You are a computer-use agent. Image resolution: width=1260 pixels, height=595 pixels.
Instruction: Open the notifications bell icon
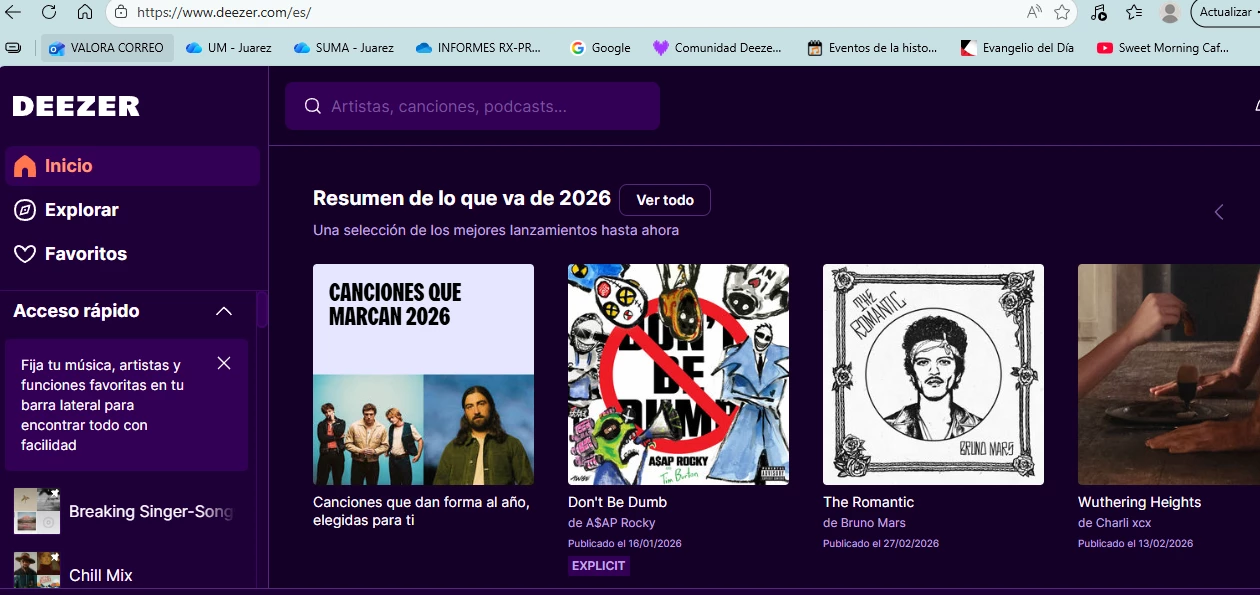pyautogui.click(x=1256, y=106)
